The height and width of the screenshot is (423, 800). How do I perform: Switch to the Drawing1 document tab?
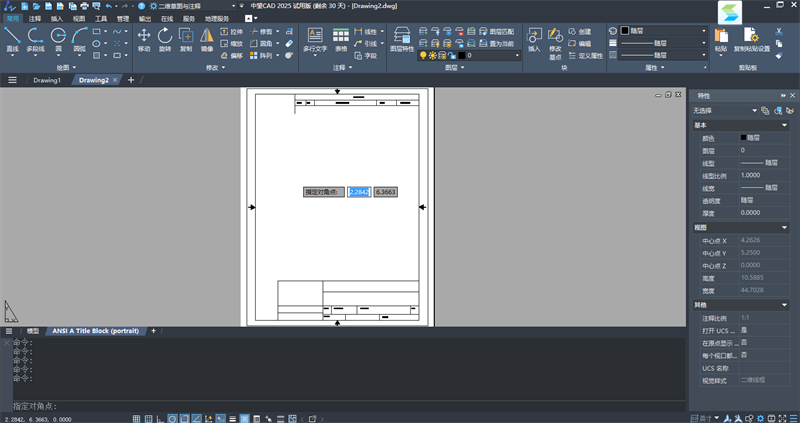47,79
